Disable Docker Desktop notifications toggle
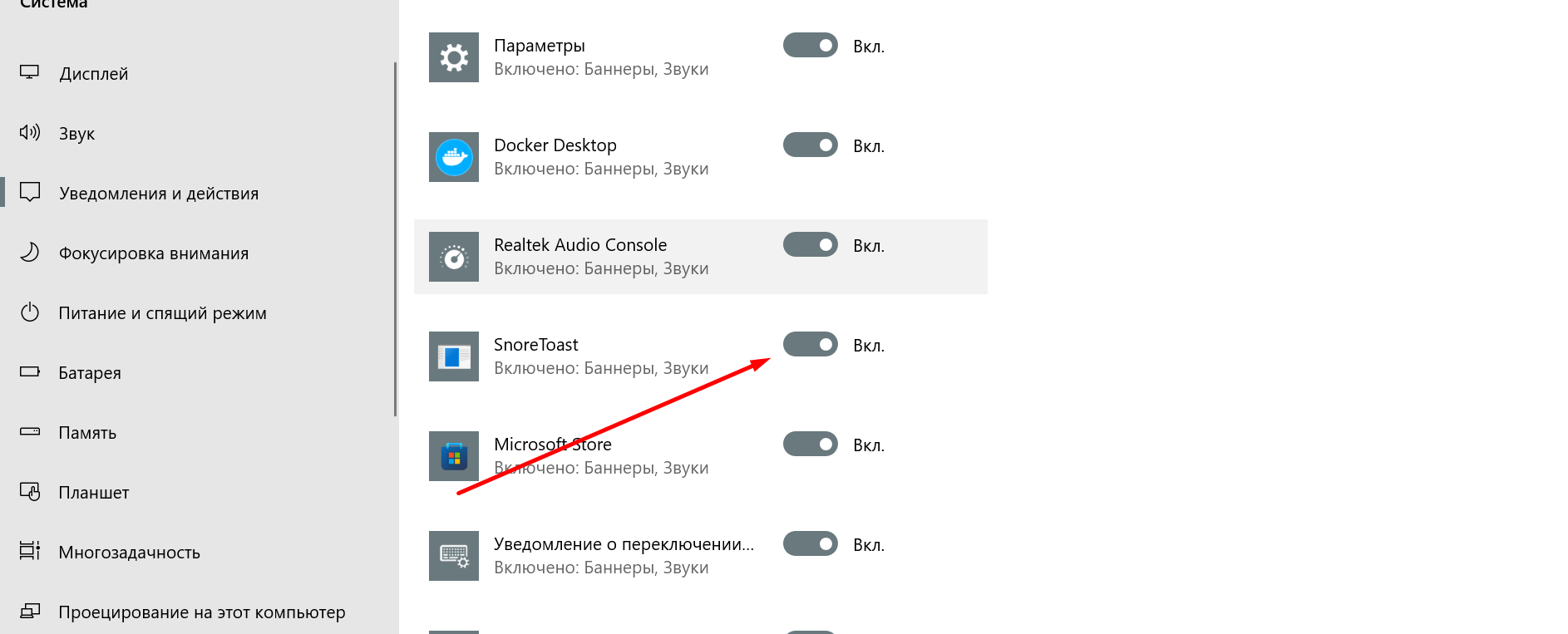 pos(811,145)
